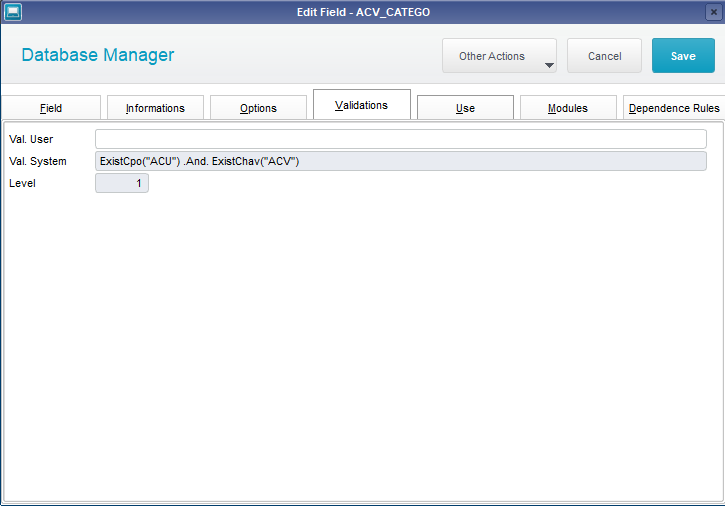This screenshot has width=725, height=506.
Task: Switch to the Field tab
Action: 51,108
